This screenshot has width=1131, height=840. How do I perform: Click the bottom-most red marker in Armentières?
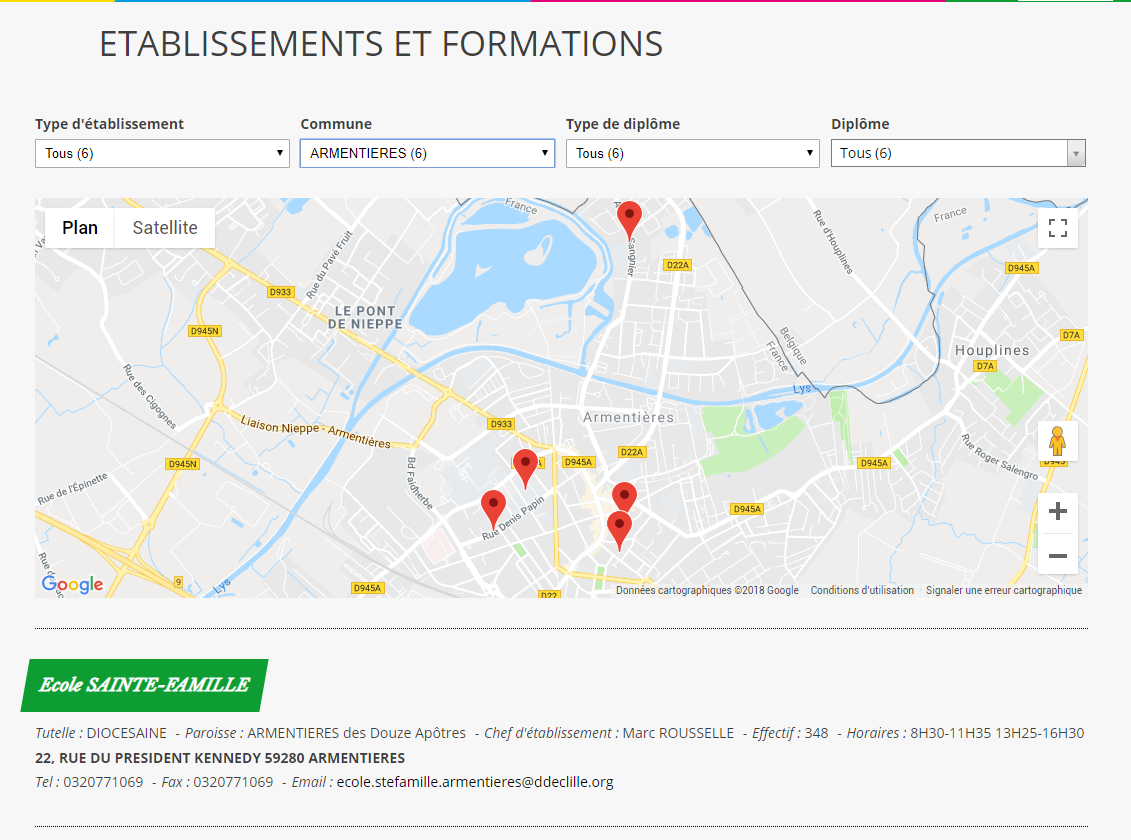[619, 528]
